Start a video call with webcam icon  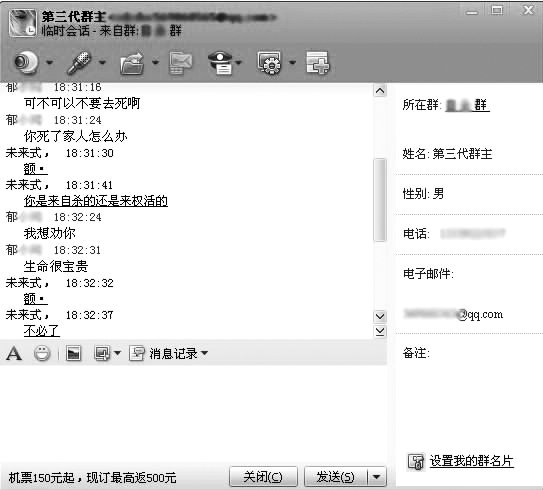coord(26,62)
